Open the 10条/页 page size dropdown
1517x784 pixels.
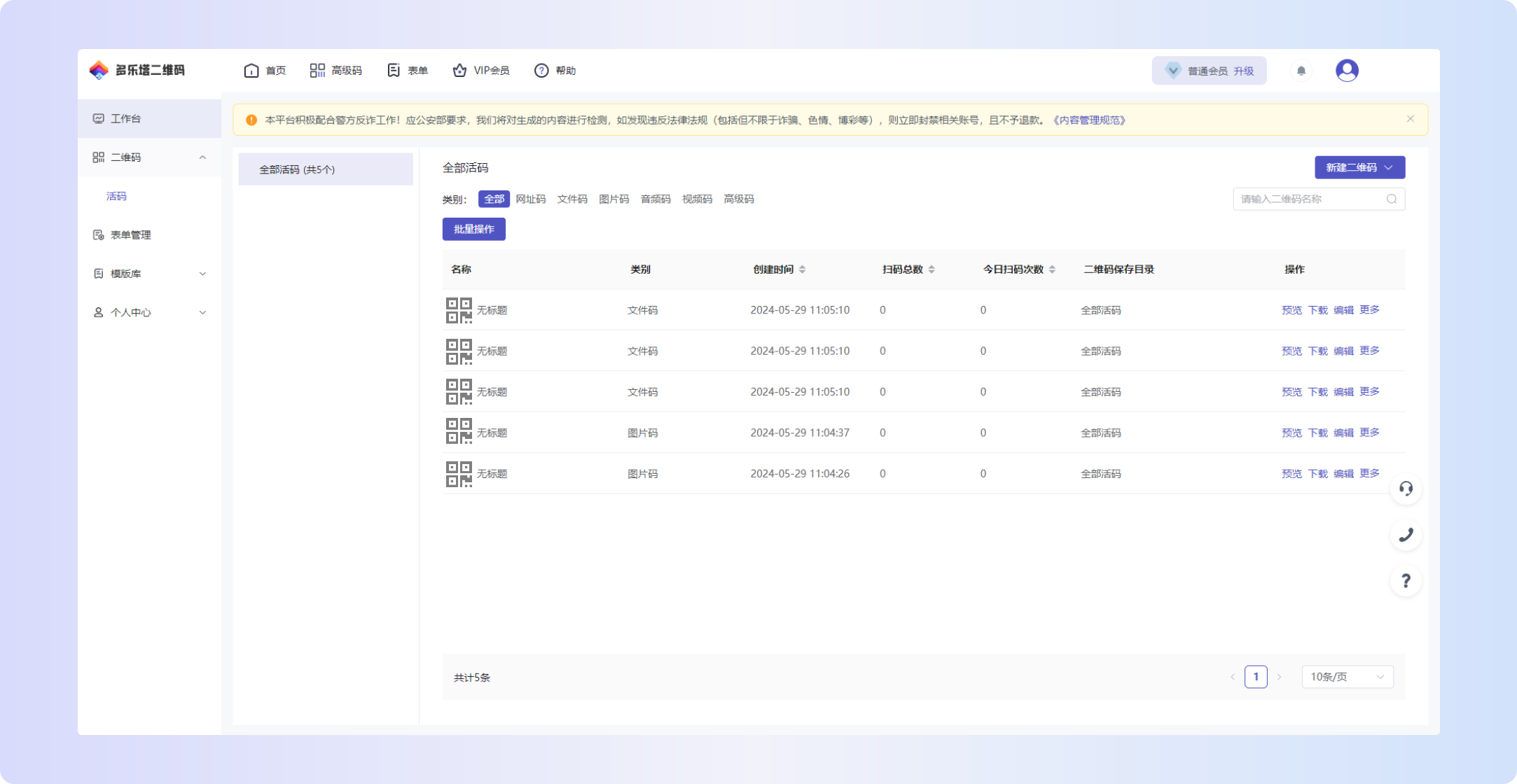coord(1347,677)
